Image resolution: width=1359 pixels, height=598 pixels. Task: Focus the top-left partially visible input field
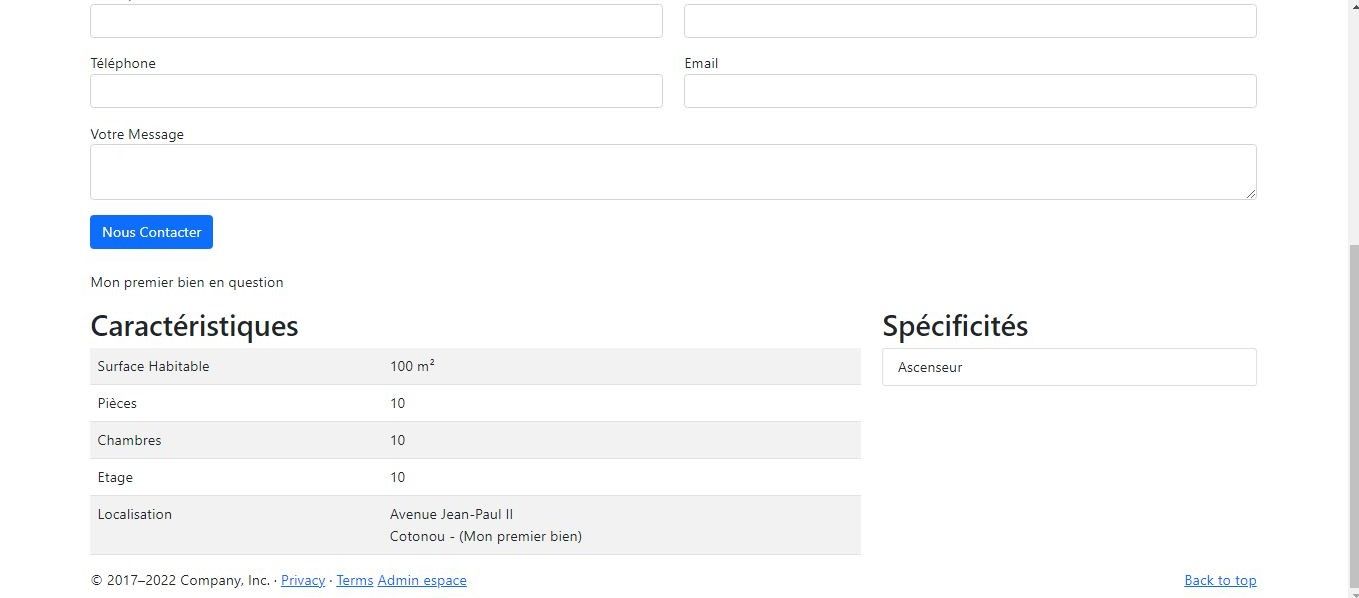[x=376, y=21]
